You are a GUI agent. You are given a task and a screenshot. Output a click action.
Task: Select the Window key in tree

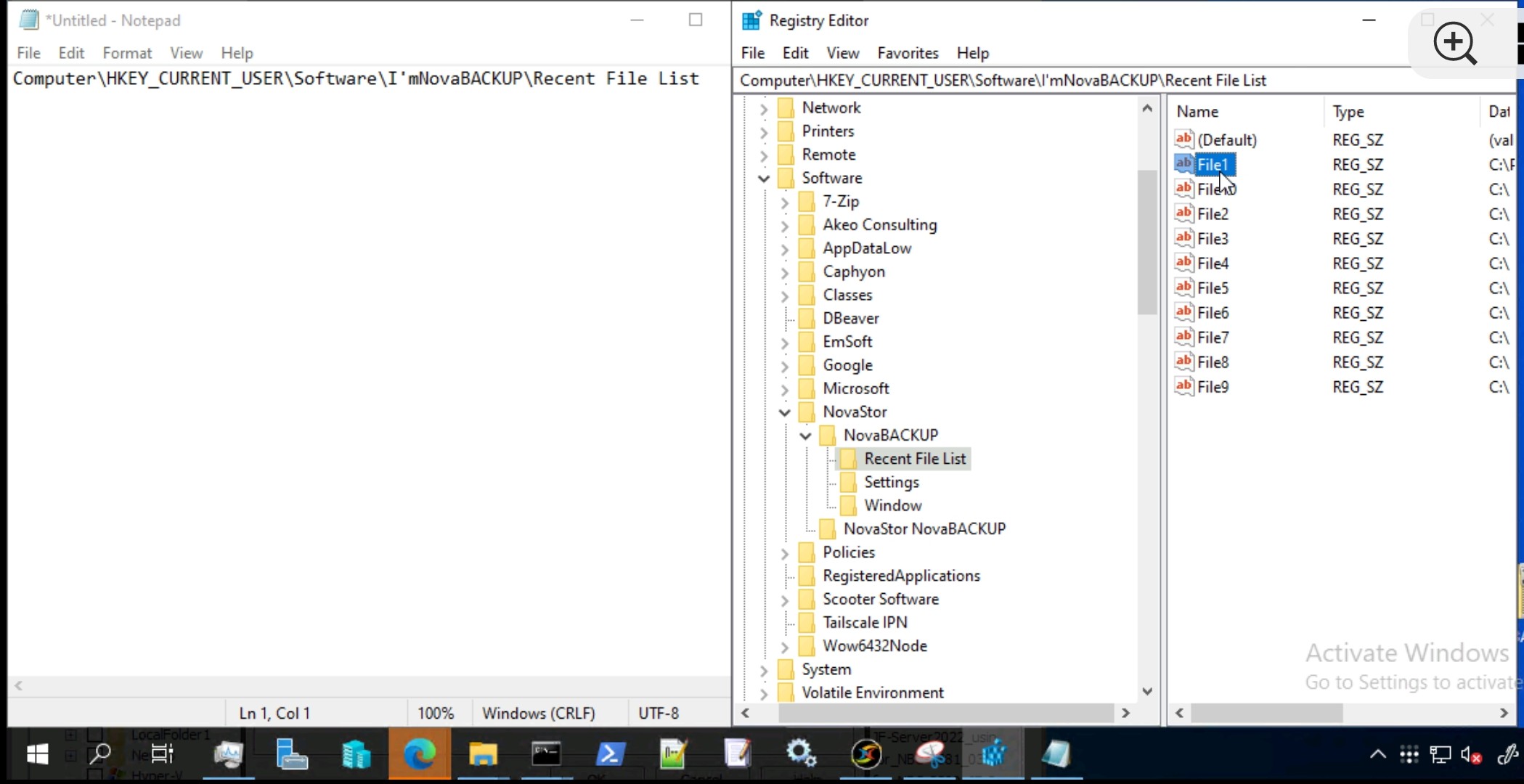(892, 505)
